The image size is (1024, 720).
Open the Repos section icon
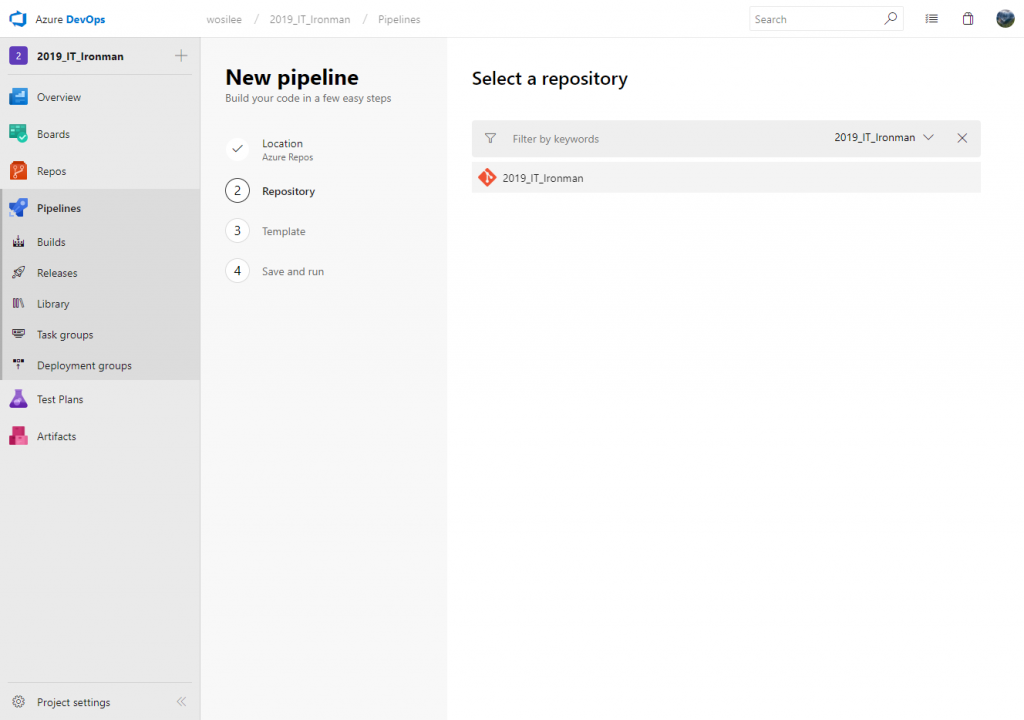pyautogui.click(x=18, y=171)
